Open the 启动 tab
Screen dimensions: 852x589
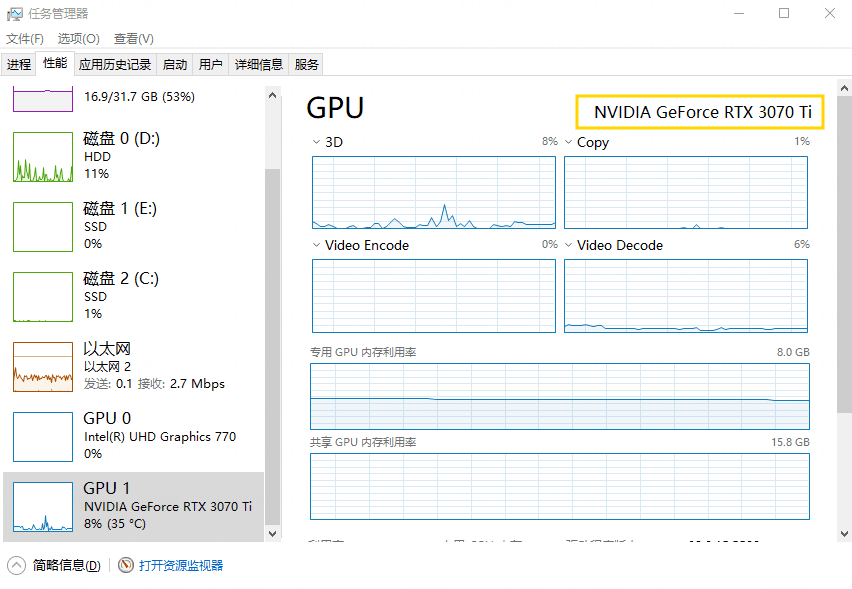(x=174, y=65)
